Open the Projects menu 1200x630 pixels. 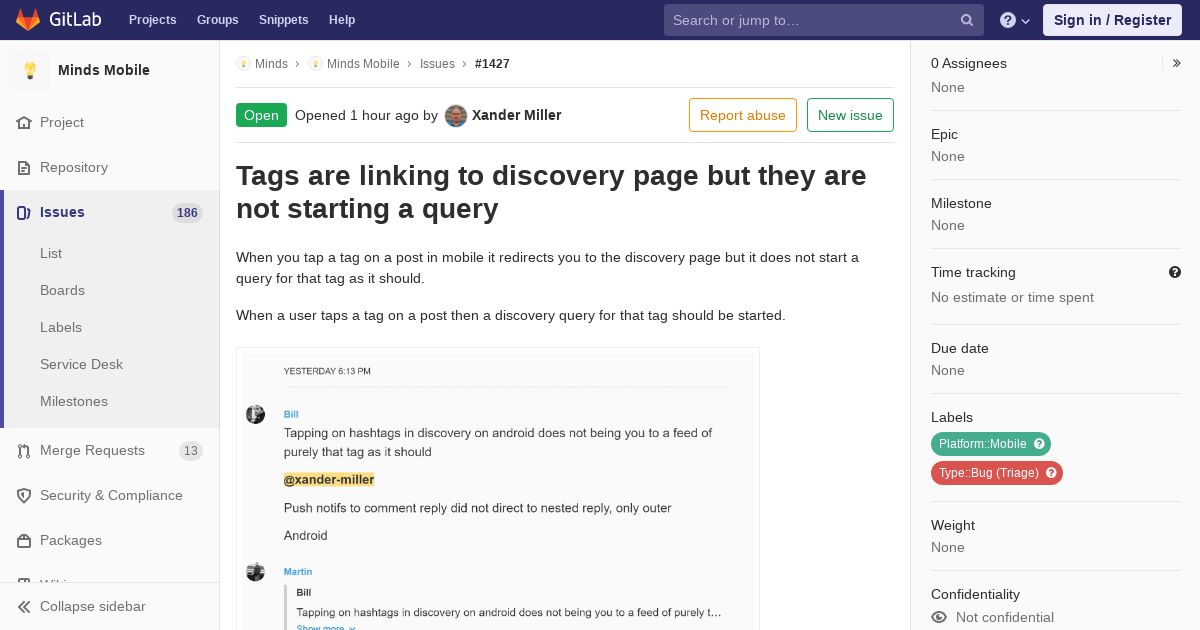pyautogui.click(x=153, y=20)
